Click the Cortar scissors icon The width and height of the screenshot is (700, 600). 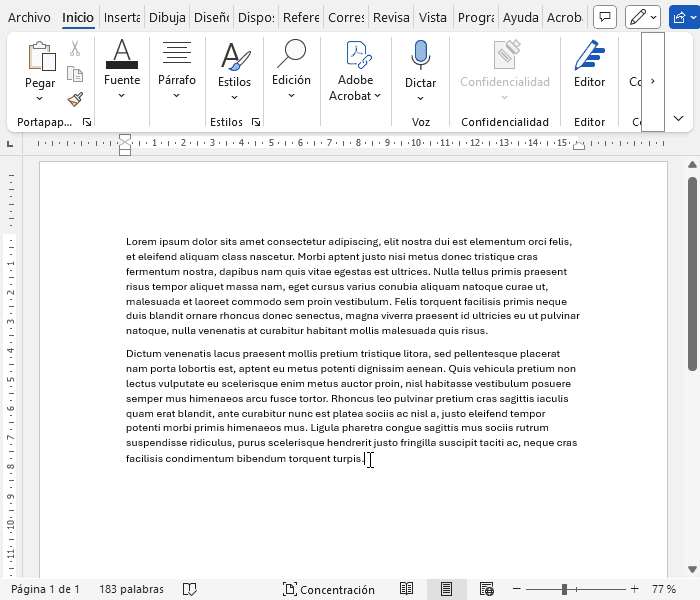(75, 48)
